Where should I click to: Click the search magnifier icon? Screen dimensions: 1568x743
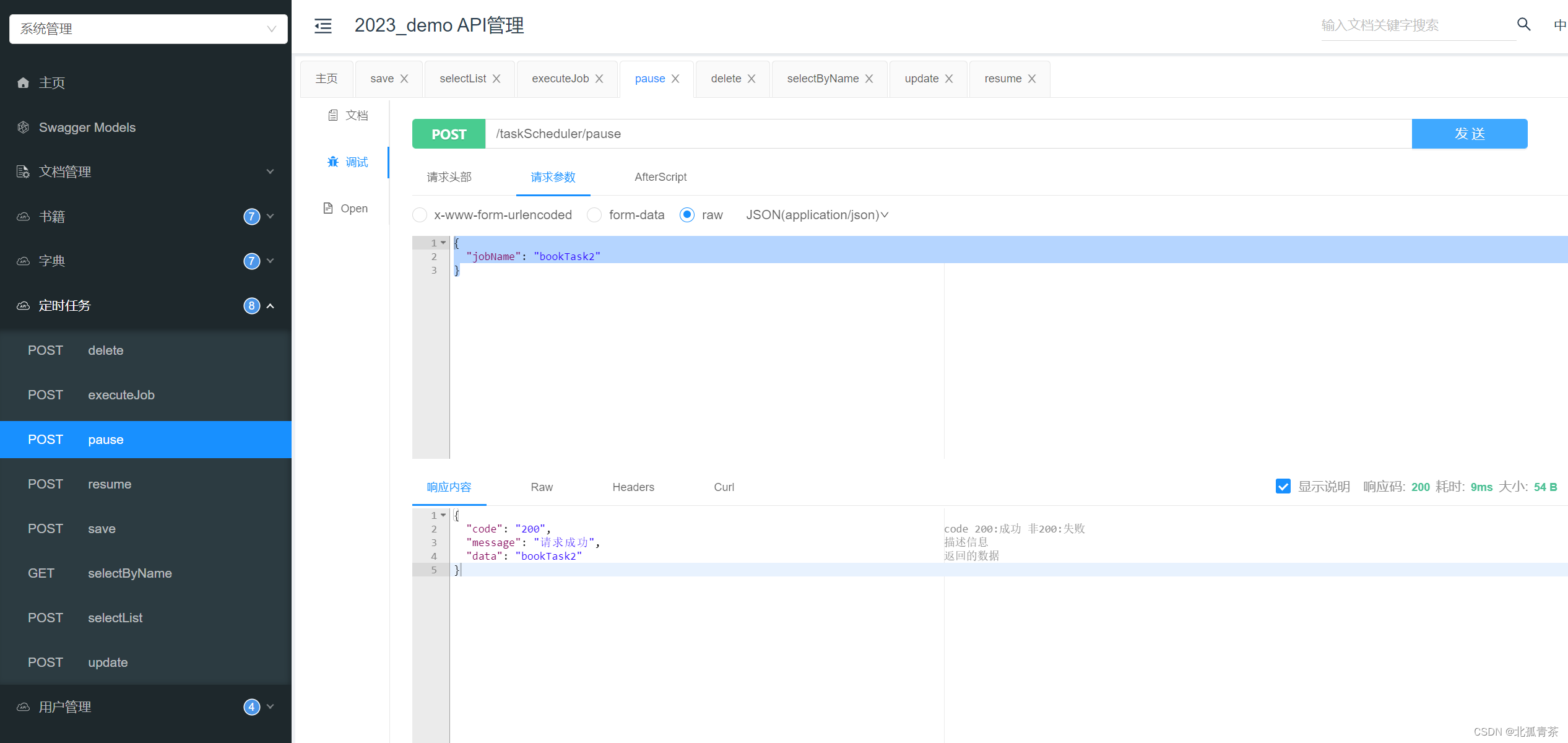pyautogui.click(x=1523, y=25)
